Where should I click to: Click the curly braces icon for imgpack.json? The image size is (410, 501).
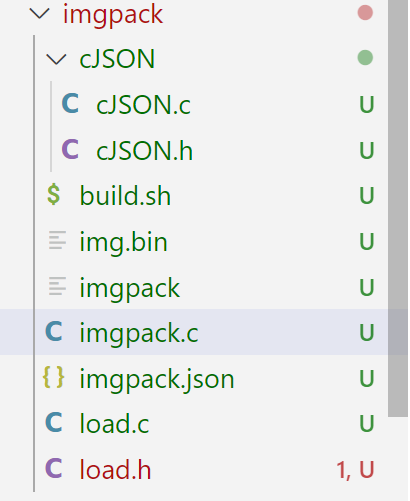point(54,378)
